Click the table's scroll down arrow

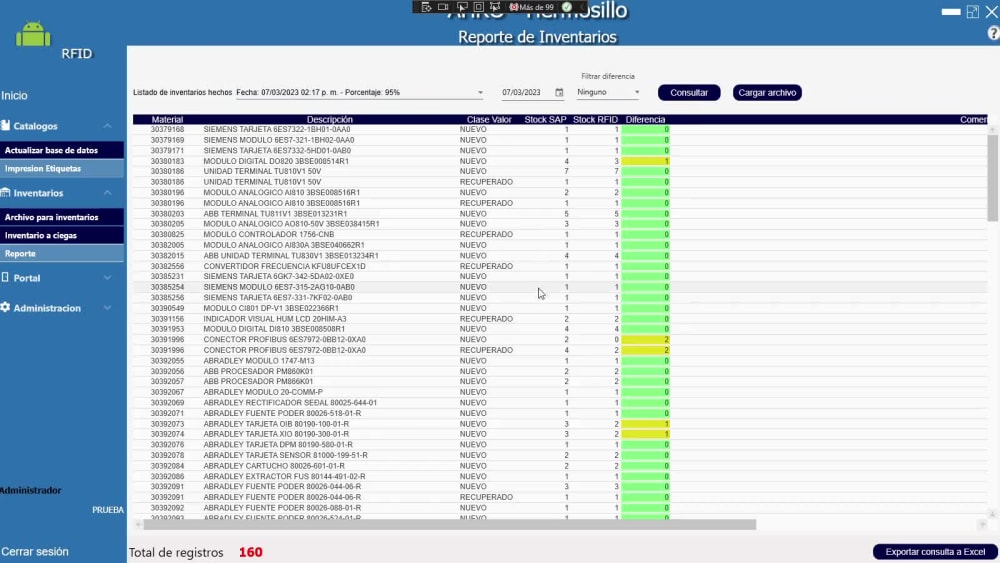click(x=992, y=514)
